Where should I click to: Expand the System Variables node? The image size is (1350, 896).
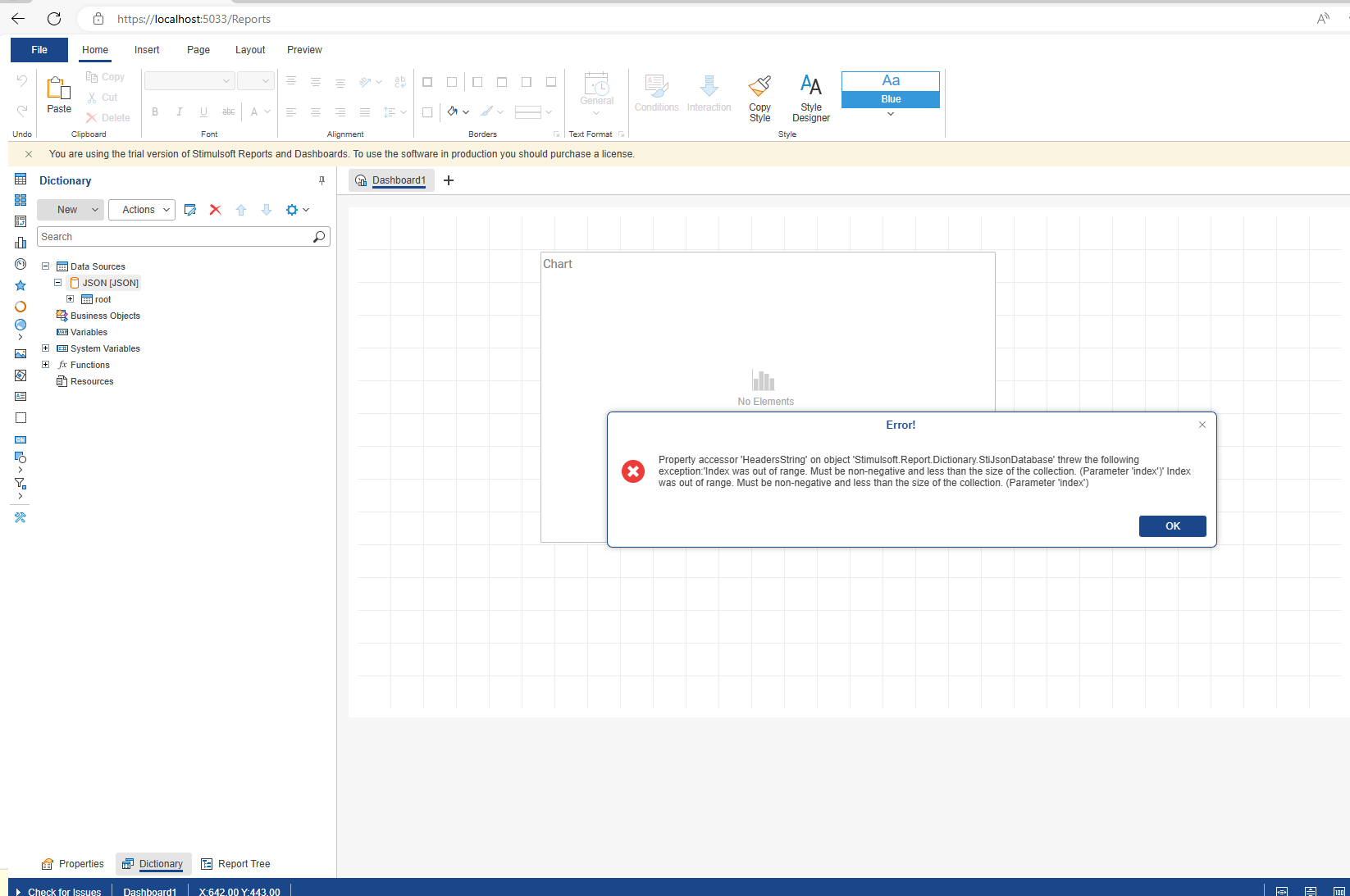click(x=46, y=348)
